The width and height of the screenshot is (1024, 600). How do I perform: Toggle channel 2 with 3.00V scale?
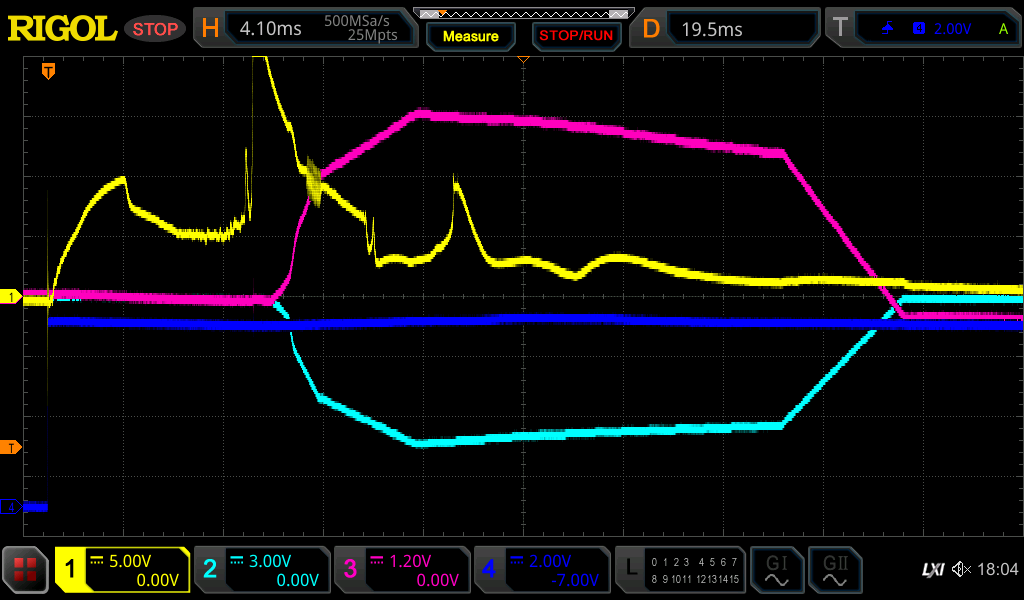[x=261, y=571]
